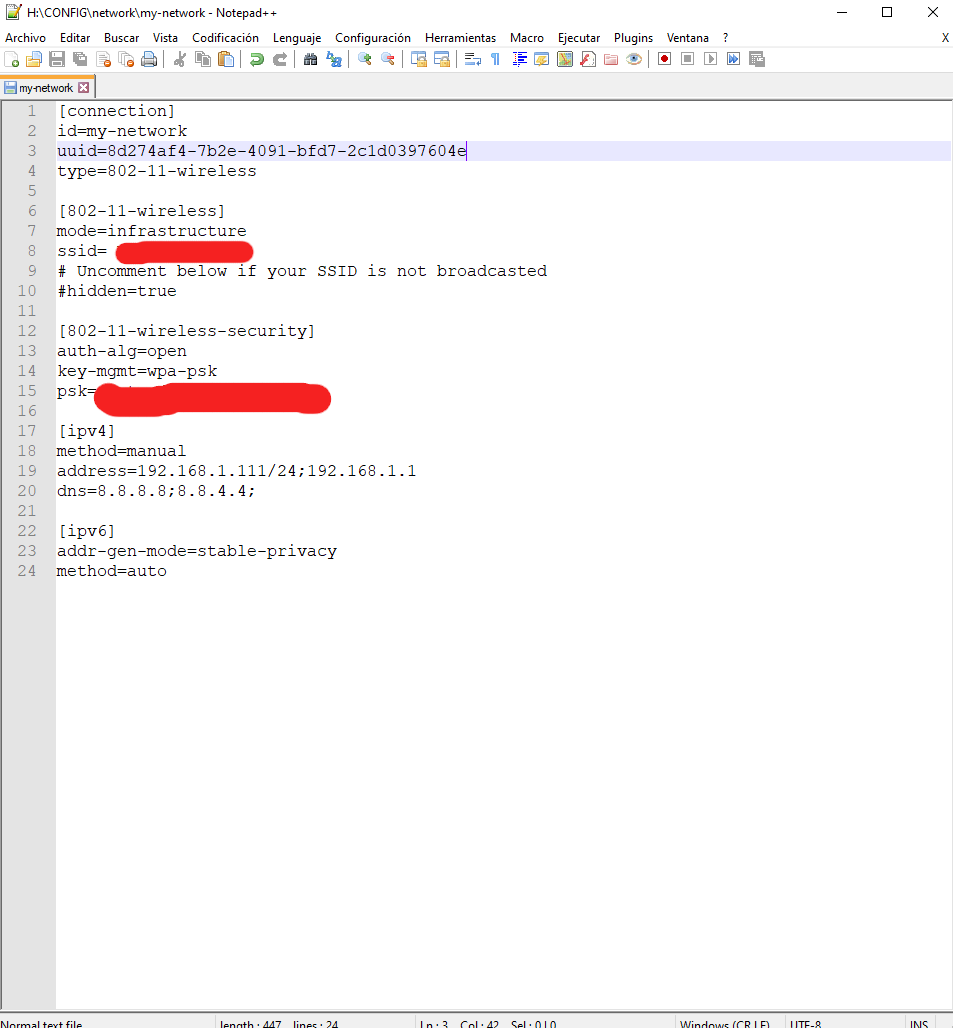
Task: Select the my-network document tab
Action: 46,88
